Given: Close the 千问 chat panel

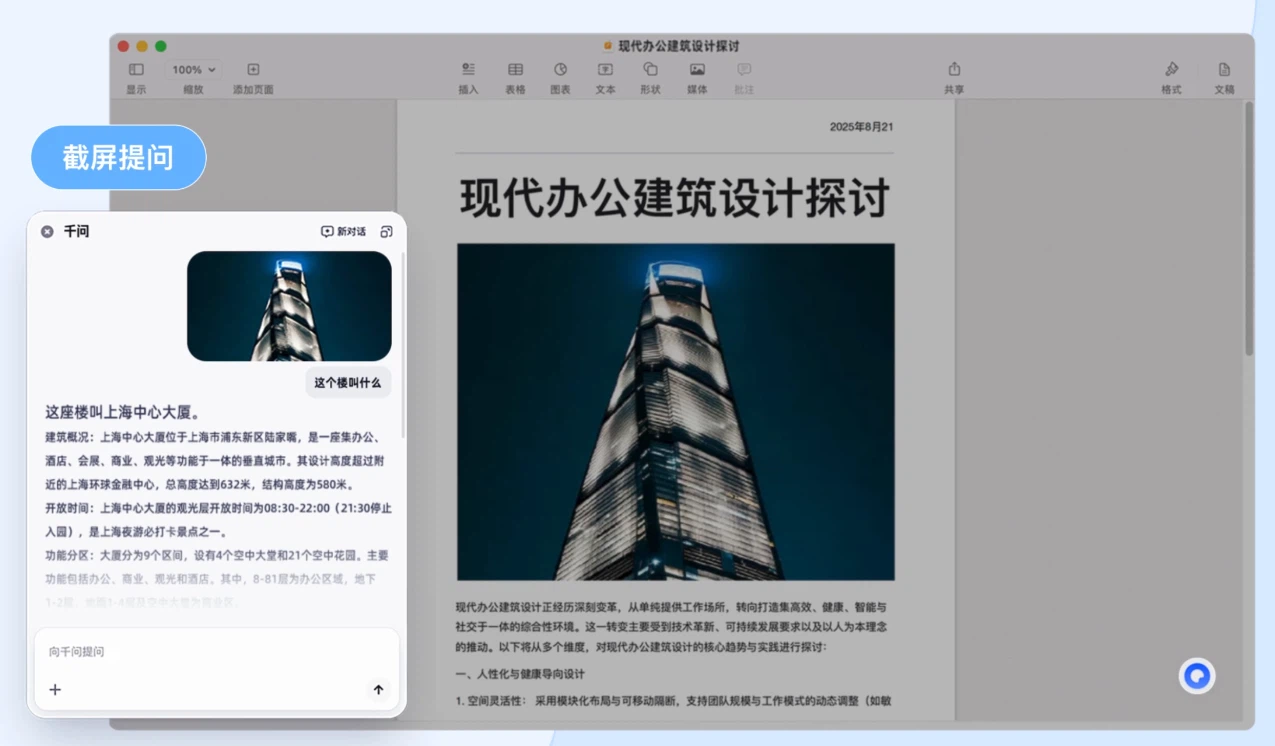Looking at the screenshot, I should point(47,231).
